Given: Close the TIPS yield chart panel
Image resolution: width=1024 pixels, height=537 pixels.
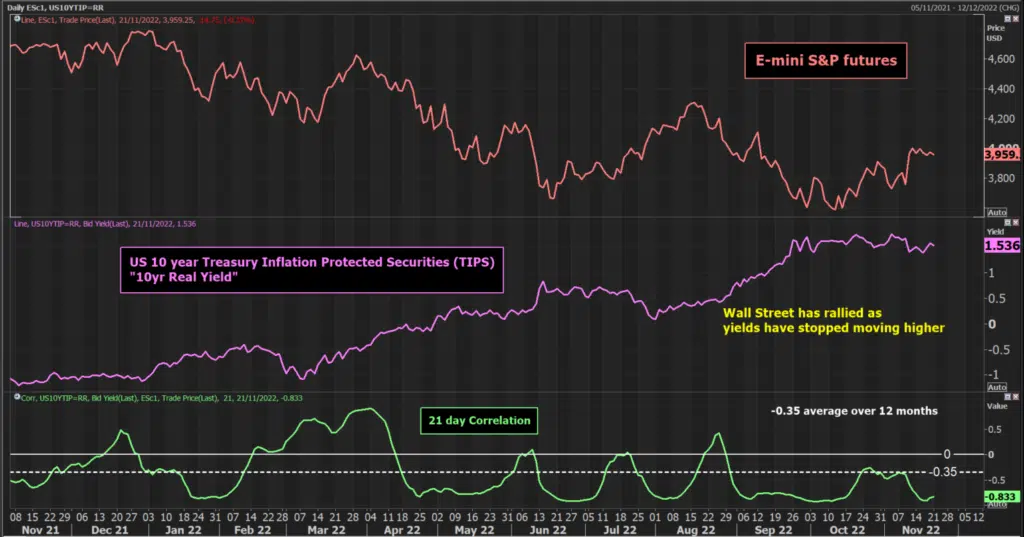Looking at the screenshot, I should [x=1016, y=223].
